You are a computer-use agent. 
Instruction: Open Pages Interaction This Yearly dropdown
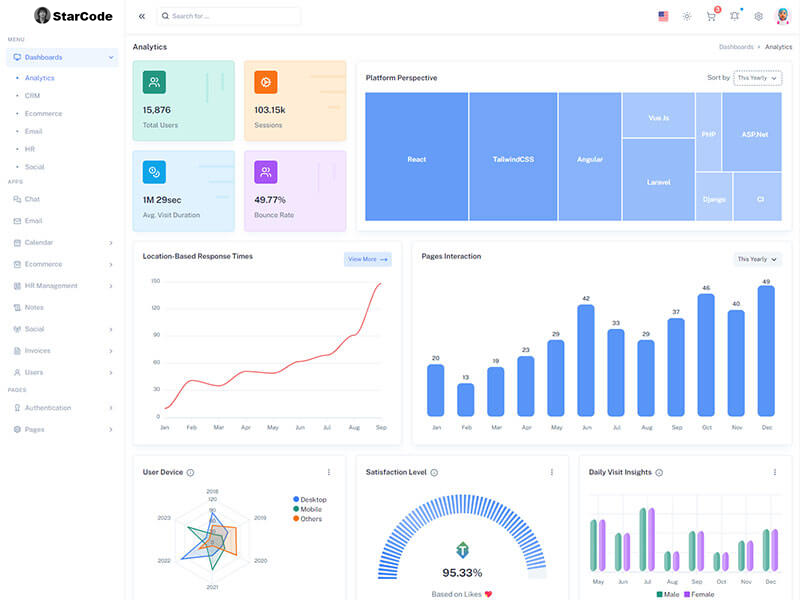click(x=757, y=259)
